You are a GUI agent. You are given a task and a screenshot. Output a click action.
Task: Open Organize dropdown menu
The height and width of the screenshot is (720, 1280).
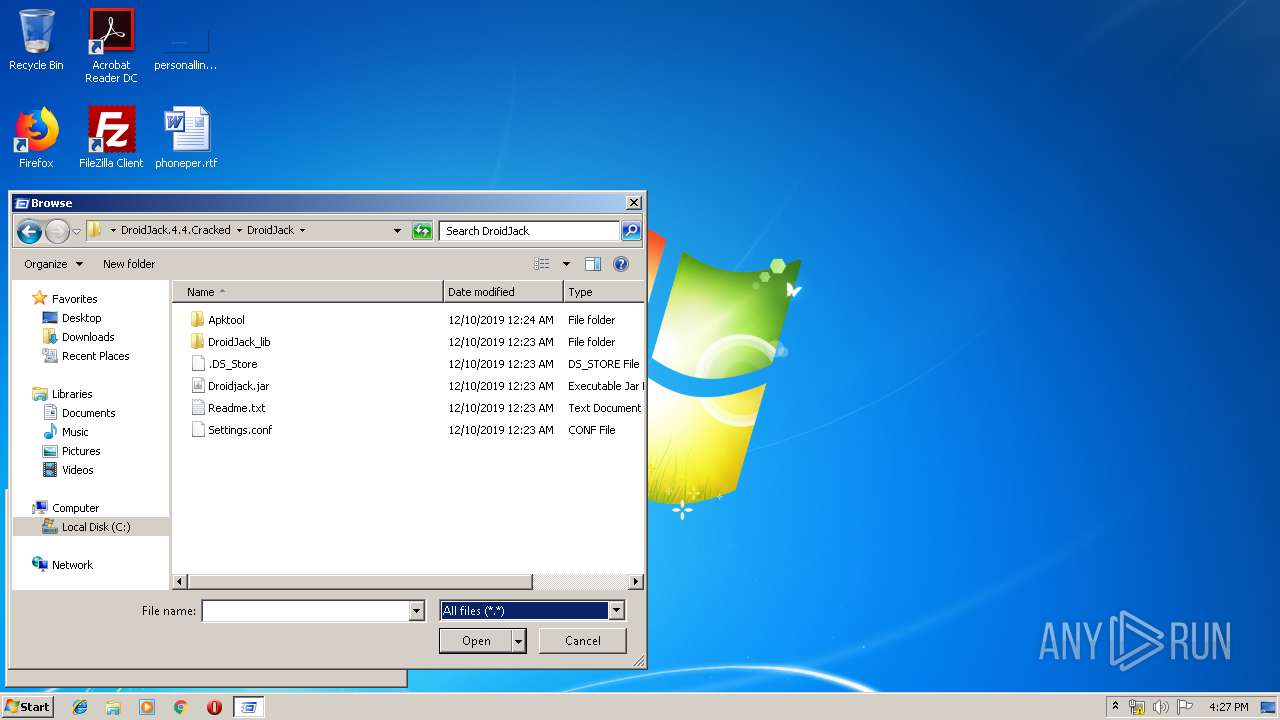point(54,264)
